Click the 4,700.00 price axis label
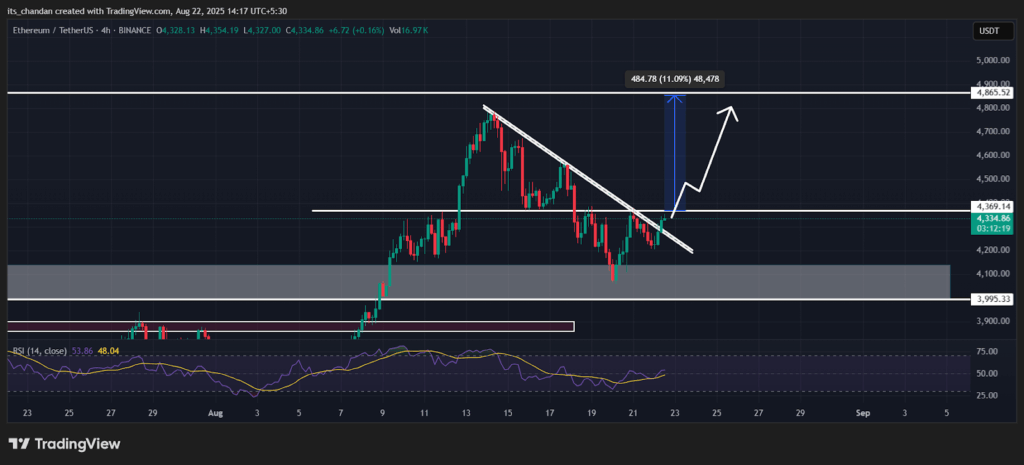This screenshot has height=465, width=1024. pos(993,131)
